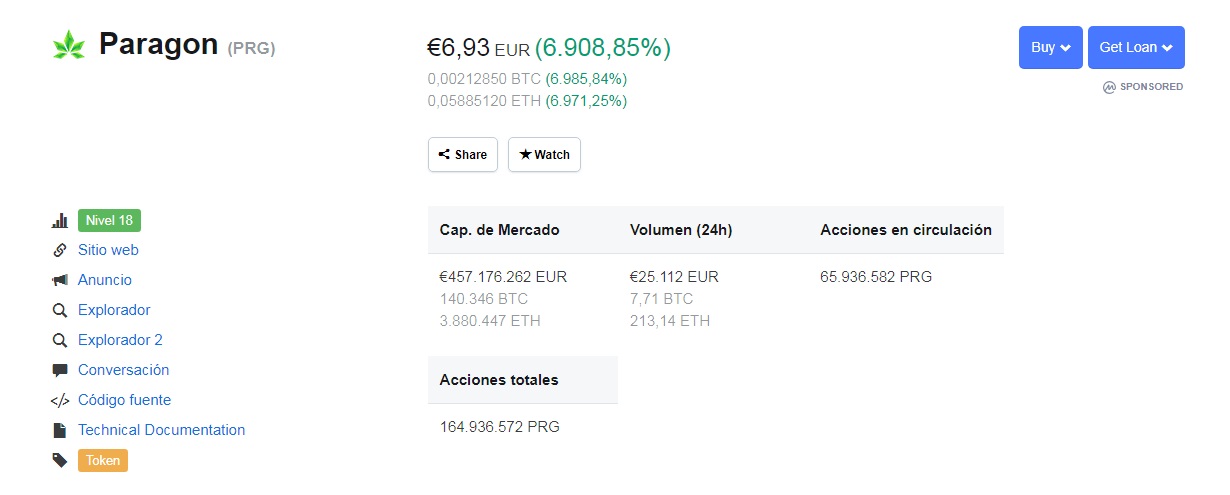Open the Anuncio link
Screen dimensions: 1230x495
point(105,280)
